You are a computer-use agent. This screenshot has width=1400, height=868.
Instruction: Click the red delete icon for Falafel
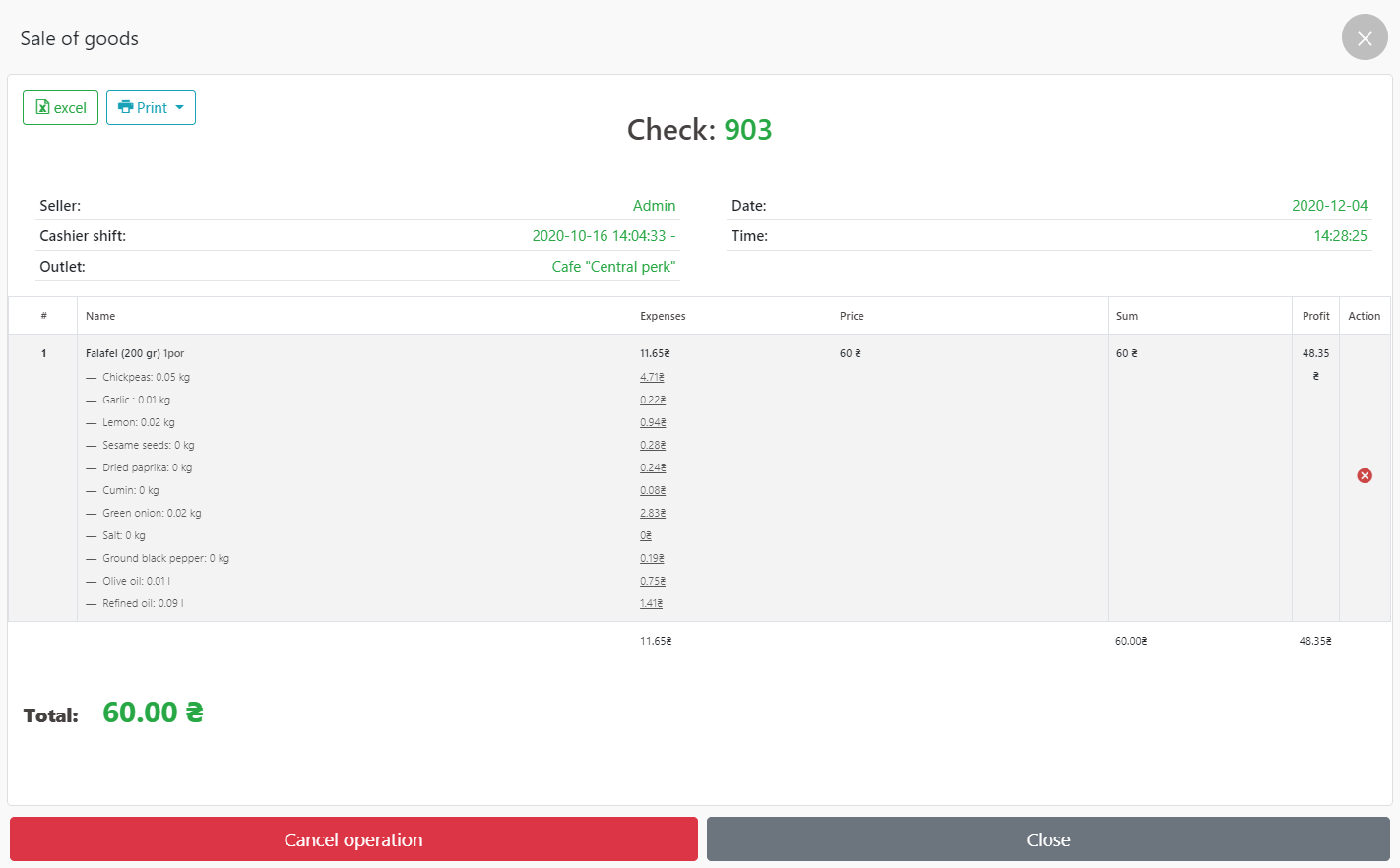point(1365,476)
